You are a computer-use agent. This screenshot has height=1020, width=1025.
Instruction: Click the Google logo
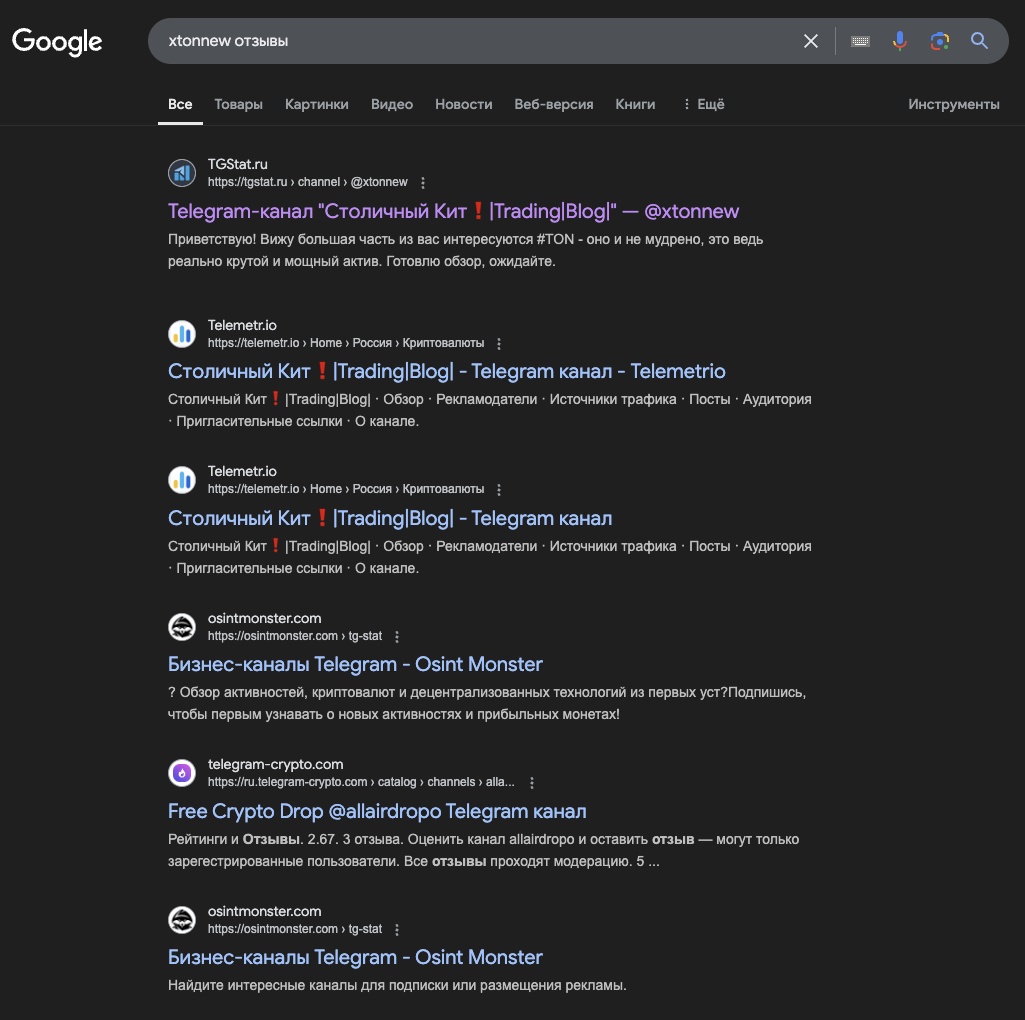coord(57,42)
